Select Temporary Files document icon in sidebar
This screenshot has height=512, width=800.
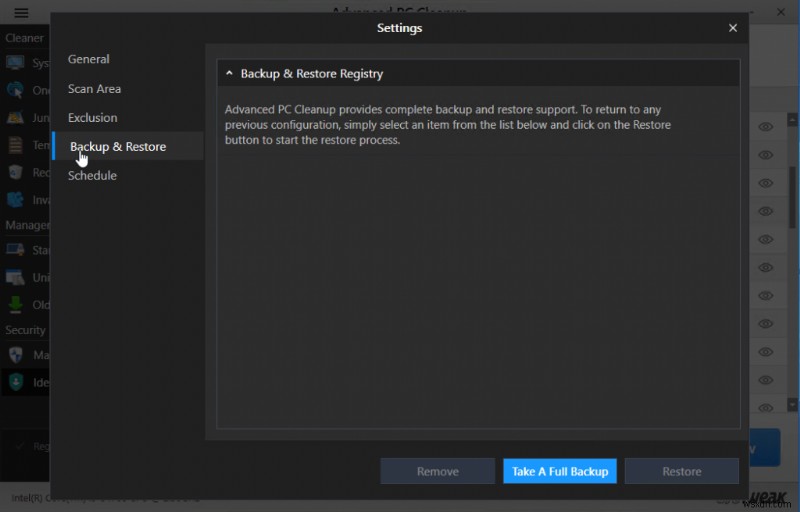(x=15, y=145)
